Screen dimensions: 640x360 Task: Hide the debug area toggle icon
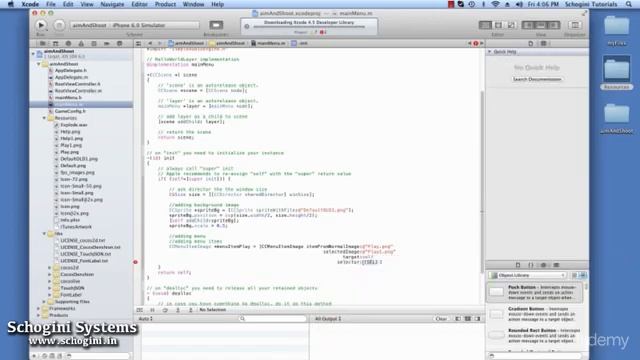[140, 310]
